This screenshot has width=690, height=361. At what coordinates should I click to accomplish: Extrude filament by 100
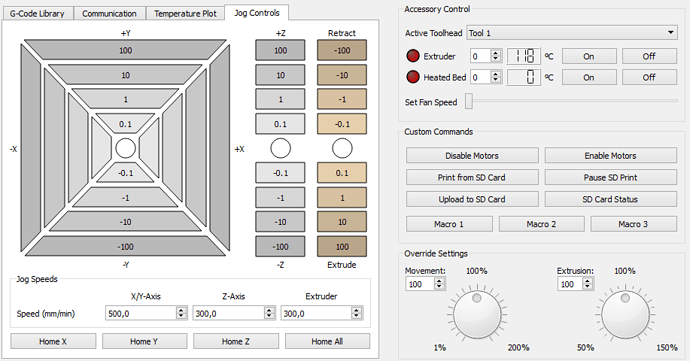click(342, 247)
